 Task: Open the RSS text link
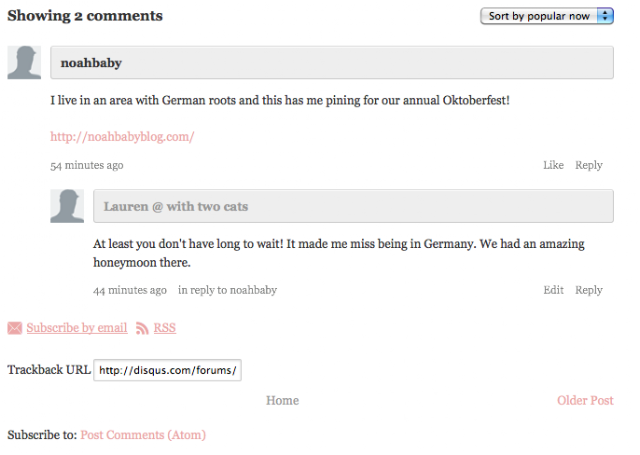tap(164, 328)
